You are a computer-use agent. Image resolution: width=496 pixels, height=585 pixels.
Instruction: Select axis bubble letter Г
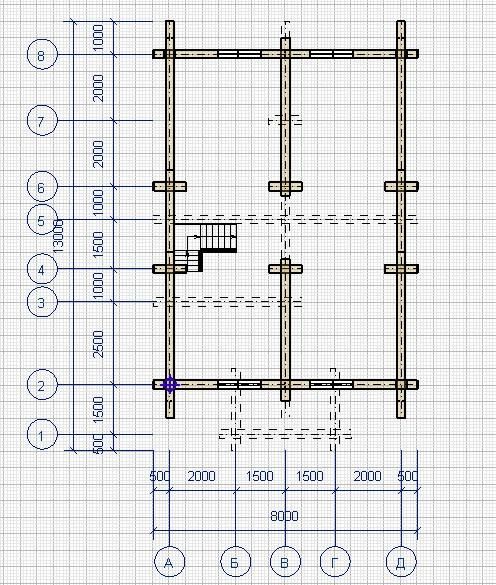tap(335, 562)
